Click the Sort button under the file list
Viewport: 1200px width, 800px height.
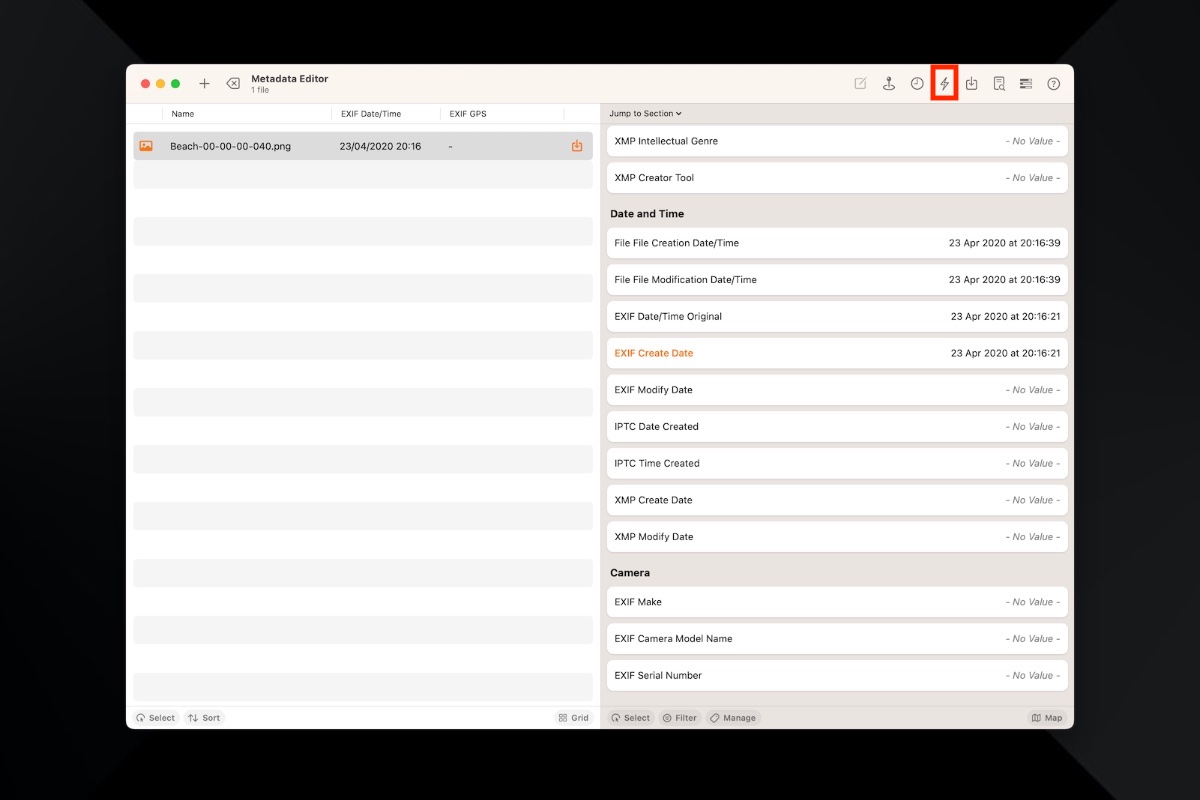(x=204, y=718)
